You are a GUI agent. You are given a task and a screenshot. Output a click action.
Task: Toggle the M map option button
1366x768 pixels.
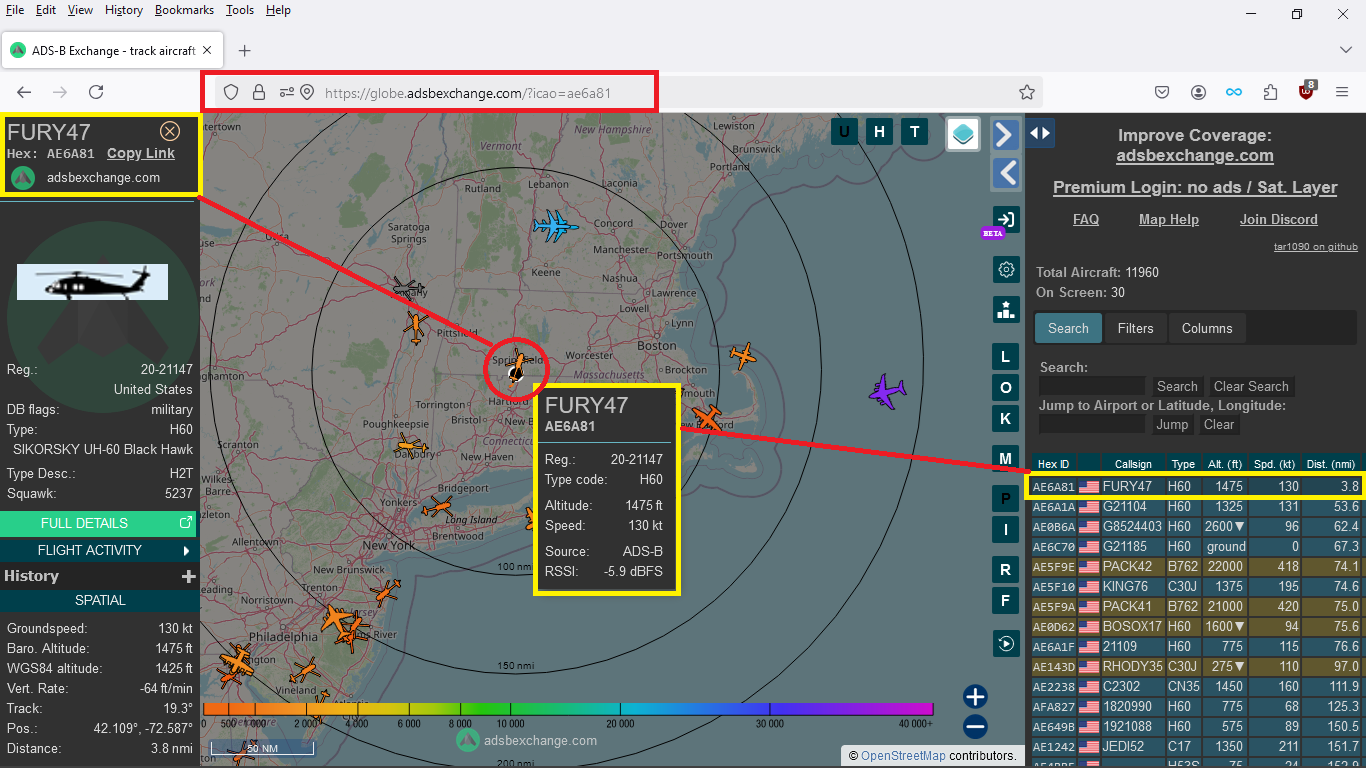[1005, 459]
